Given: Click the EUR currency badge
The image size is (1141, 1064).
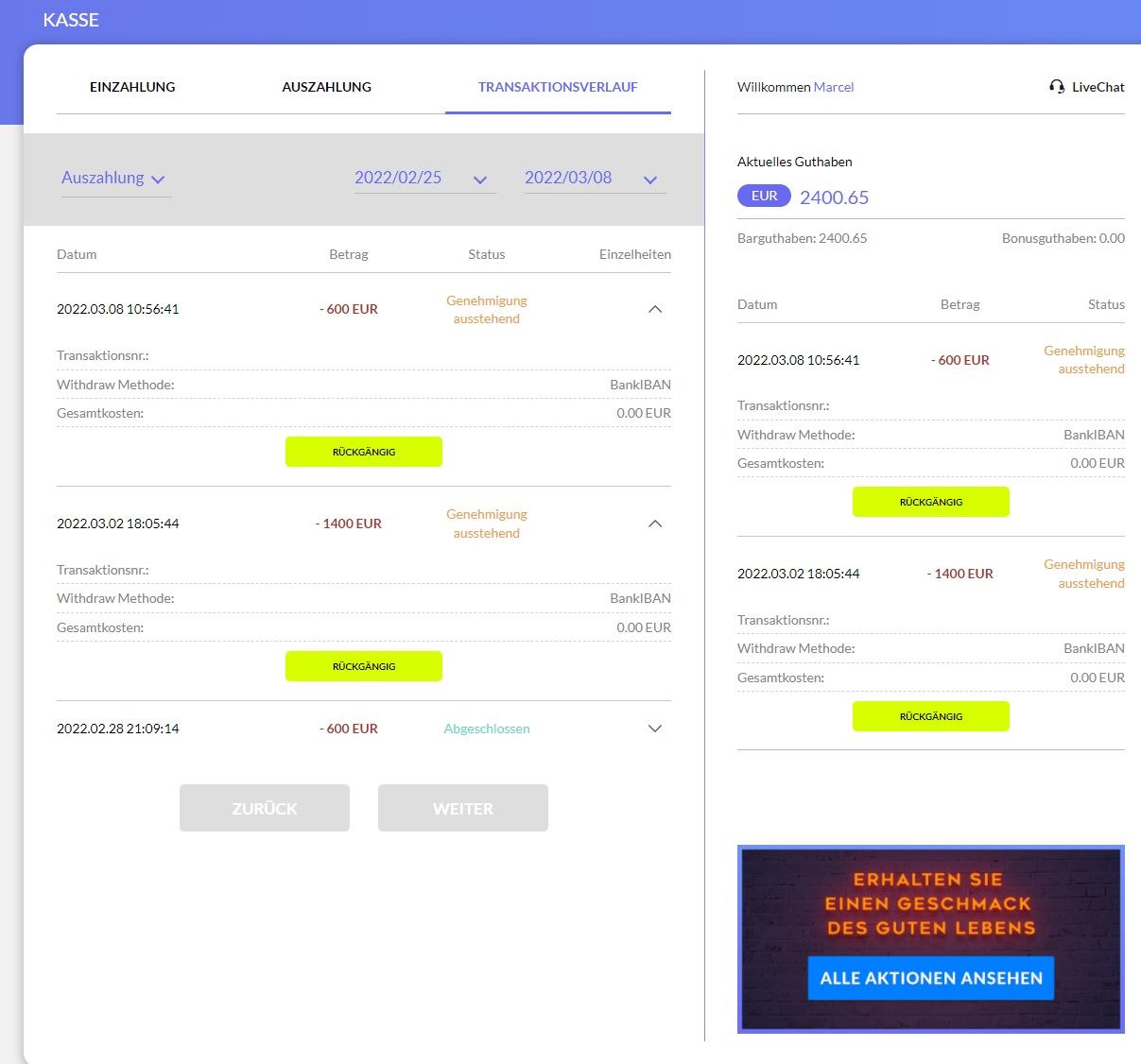Looking at the screenshot, I should click(764, 197).
